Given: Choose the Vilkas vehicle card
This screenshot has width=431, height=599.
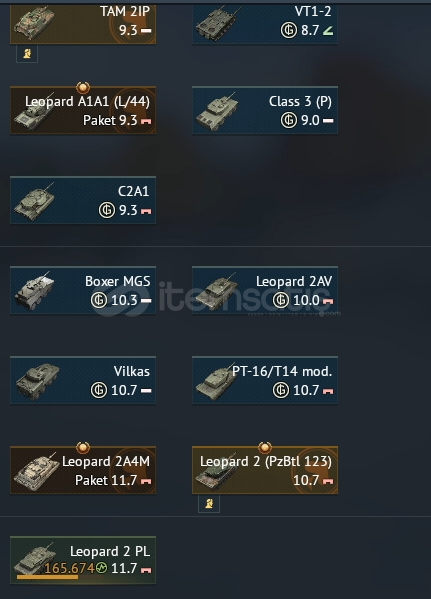Looking at the screenshot, I should pyautogui.click(x=83, y=380).
